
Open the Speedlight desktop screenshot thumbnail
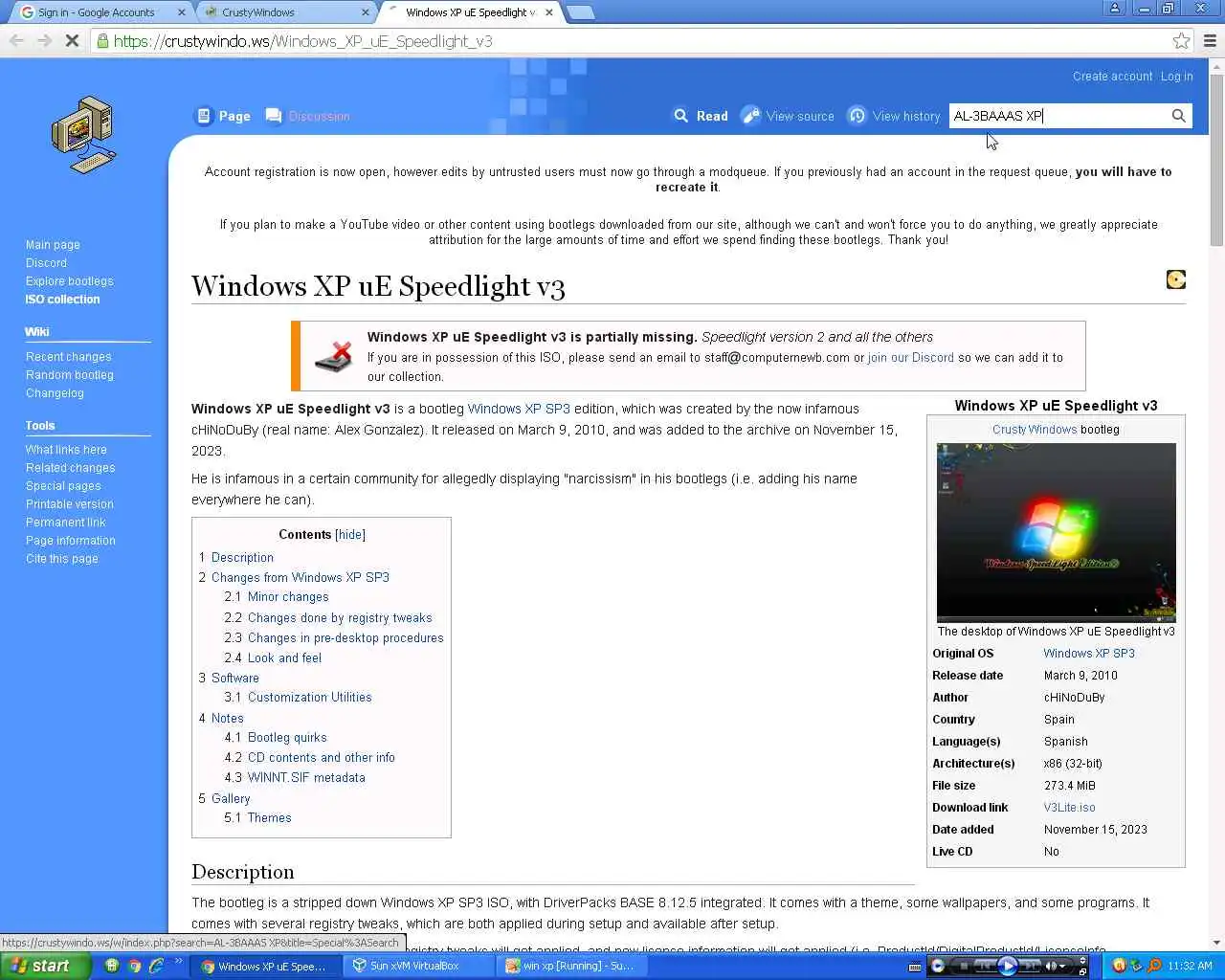click(1056, 532)
